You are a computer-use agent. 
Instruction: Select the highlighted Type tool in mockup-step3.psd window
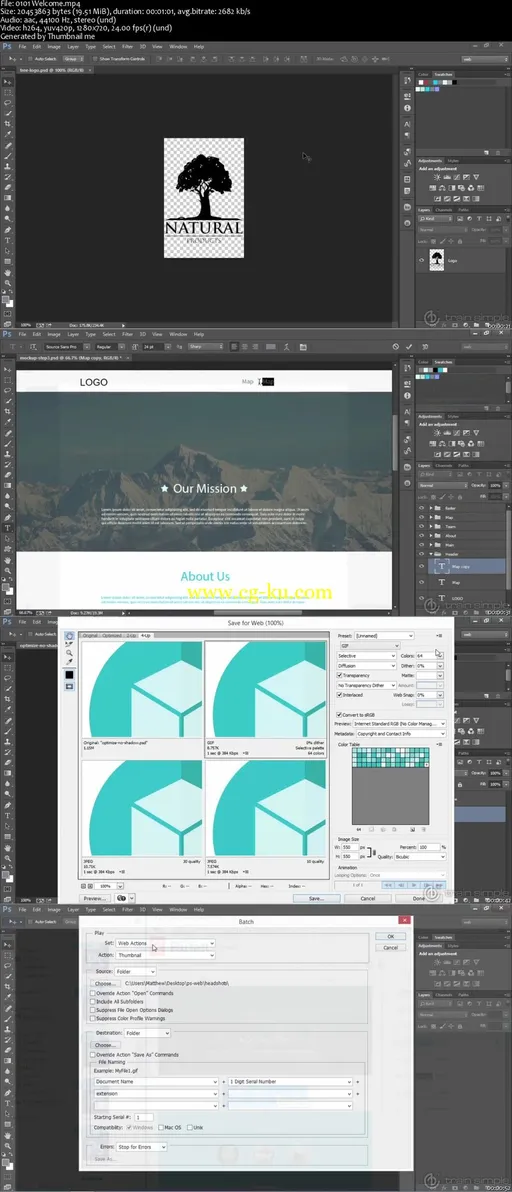pos(8,528)
